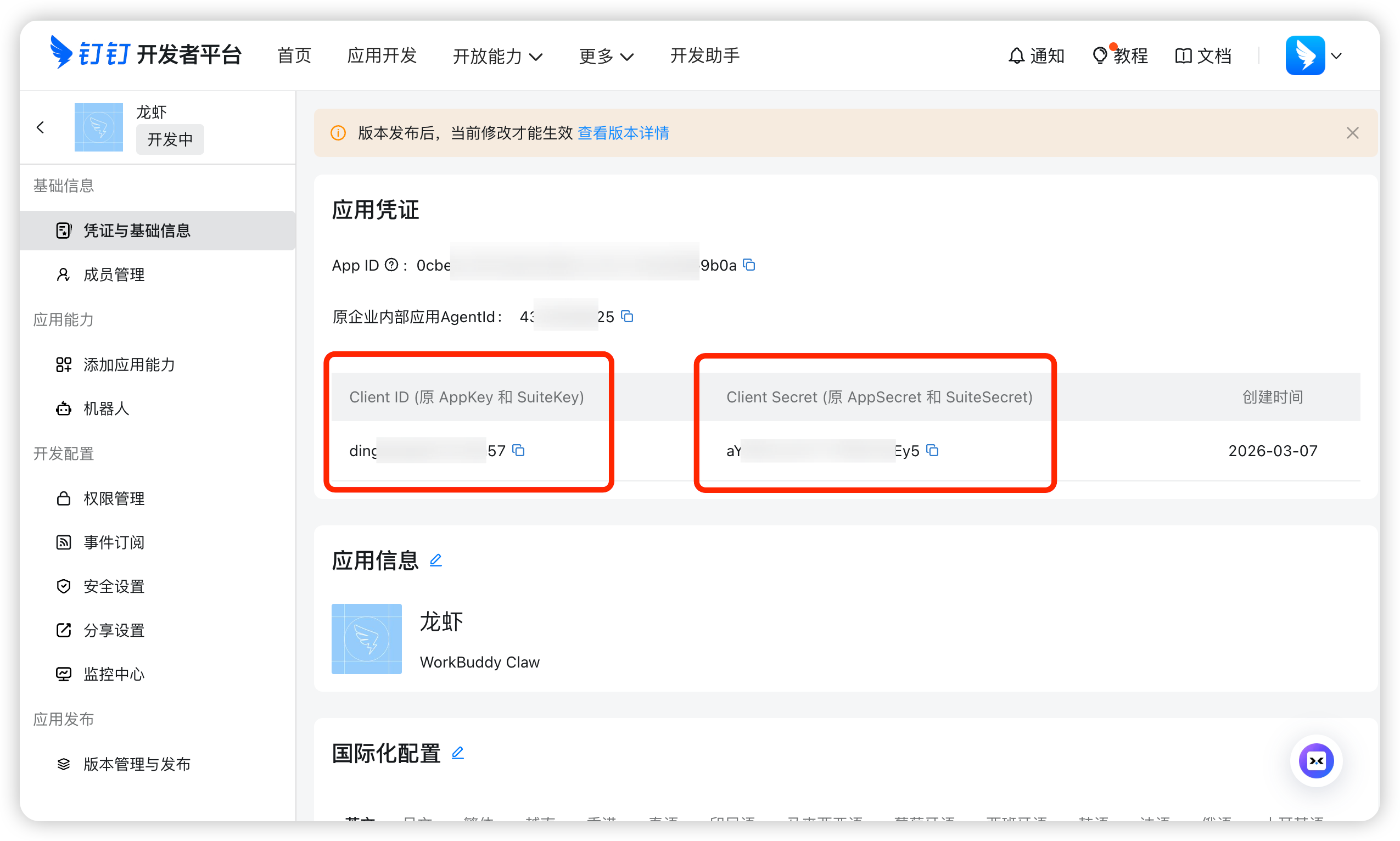Expand the 更多 dropdown menu
Screen dimensions: 1400x841
606,56
